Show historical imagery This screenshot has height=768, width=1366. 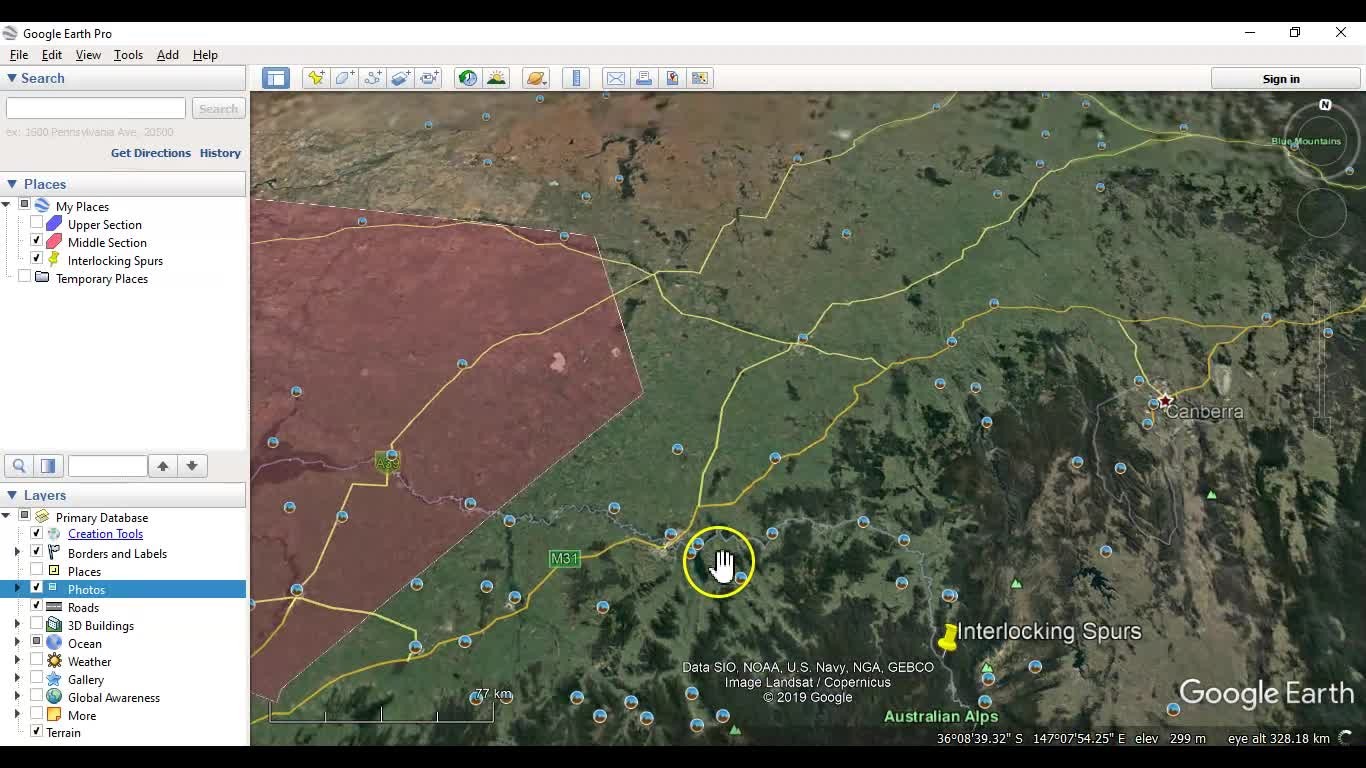(x=468, y=77)
